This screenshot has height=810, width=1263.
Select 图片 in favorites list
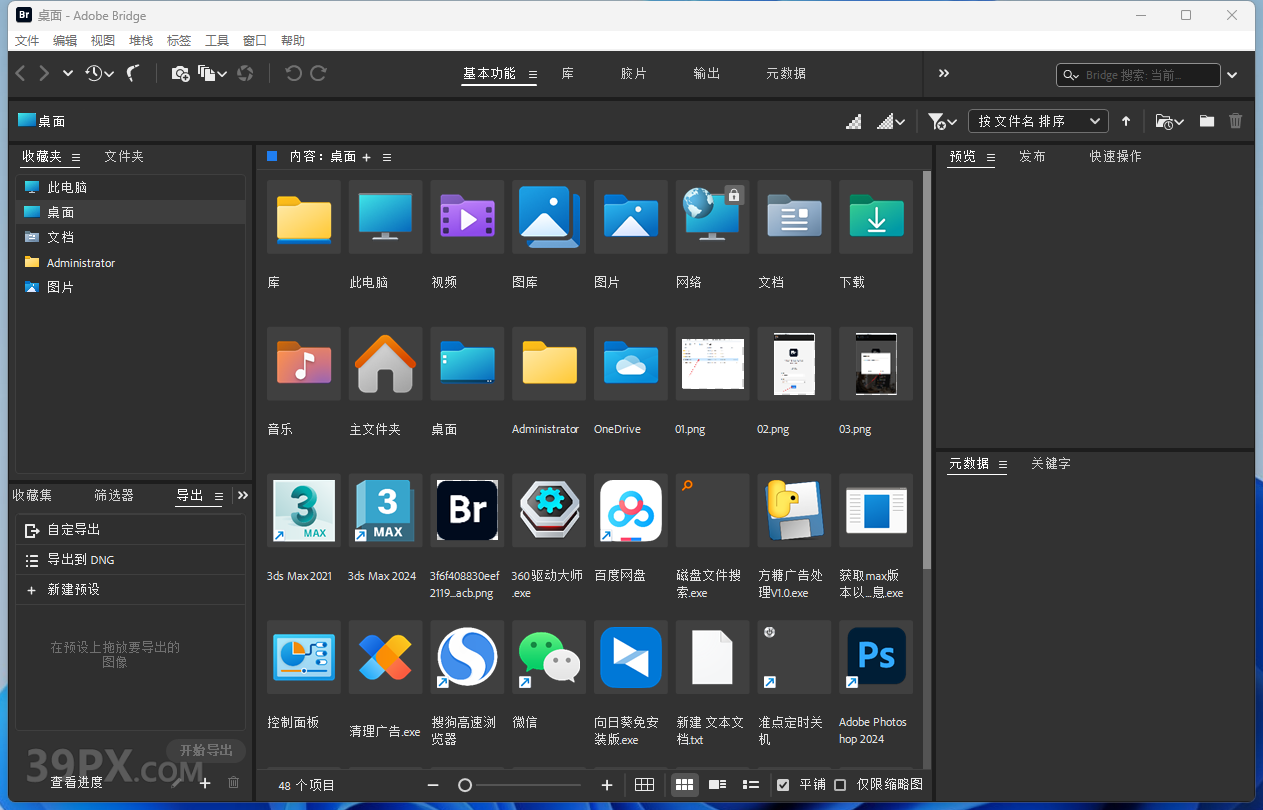click(x=131, y=287)
